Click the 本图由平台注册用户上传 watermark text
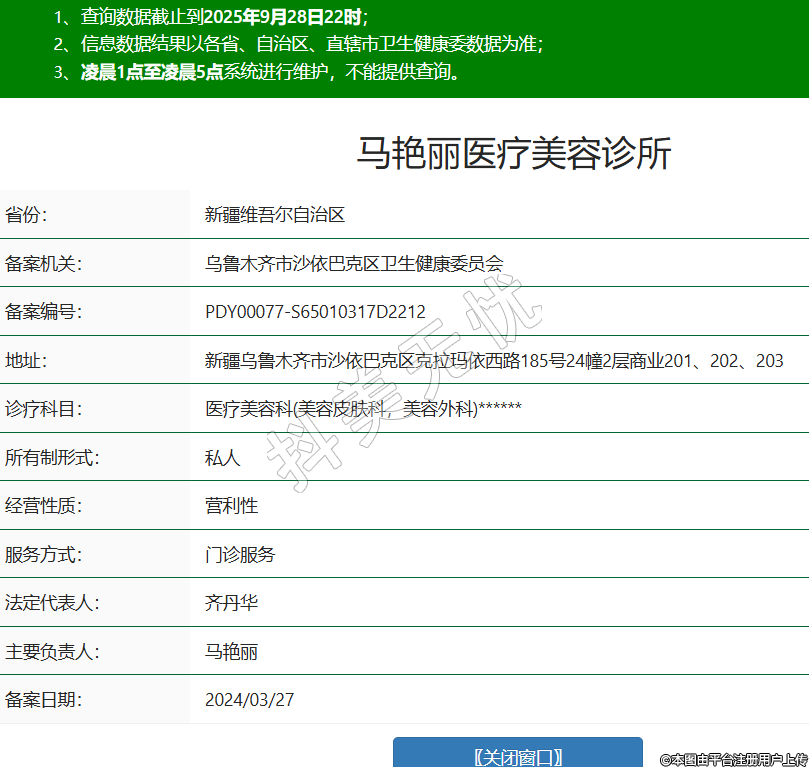Image resolution: width=809 pixels, height=767 pixels. (733, 759)
